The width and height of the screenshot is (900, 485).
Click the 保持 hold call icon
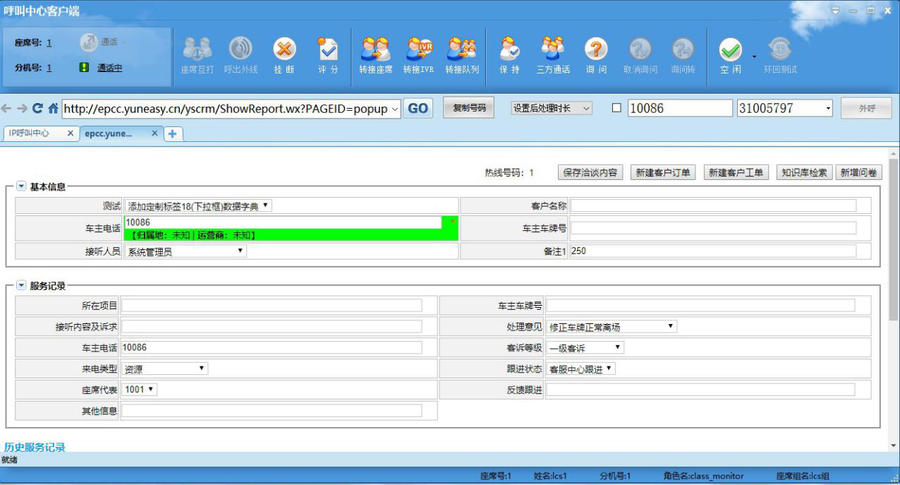pyautogui.click(x=509, y=50)
